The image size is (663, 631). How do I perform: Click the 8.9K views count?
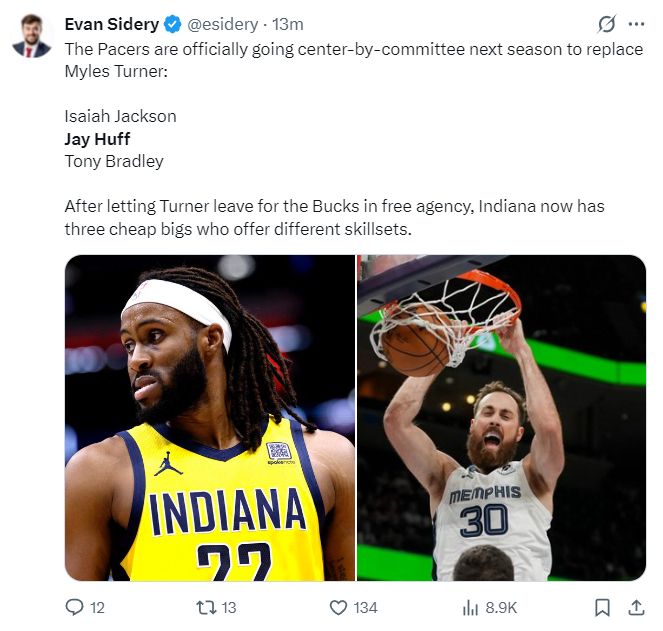coord(501,608)
